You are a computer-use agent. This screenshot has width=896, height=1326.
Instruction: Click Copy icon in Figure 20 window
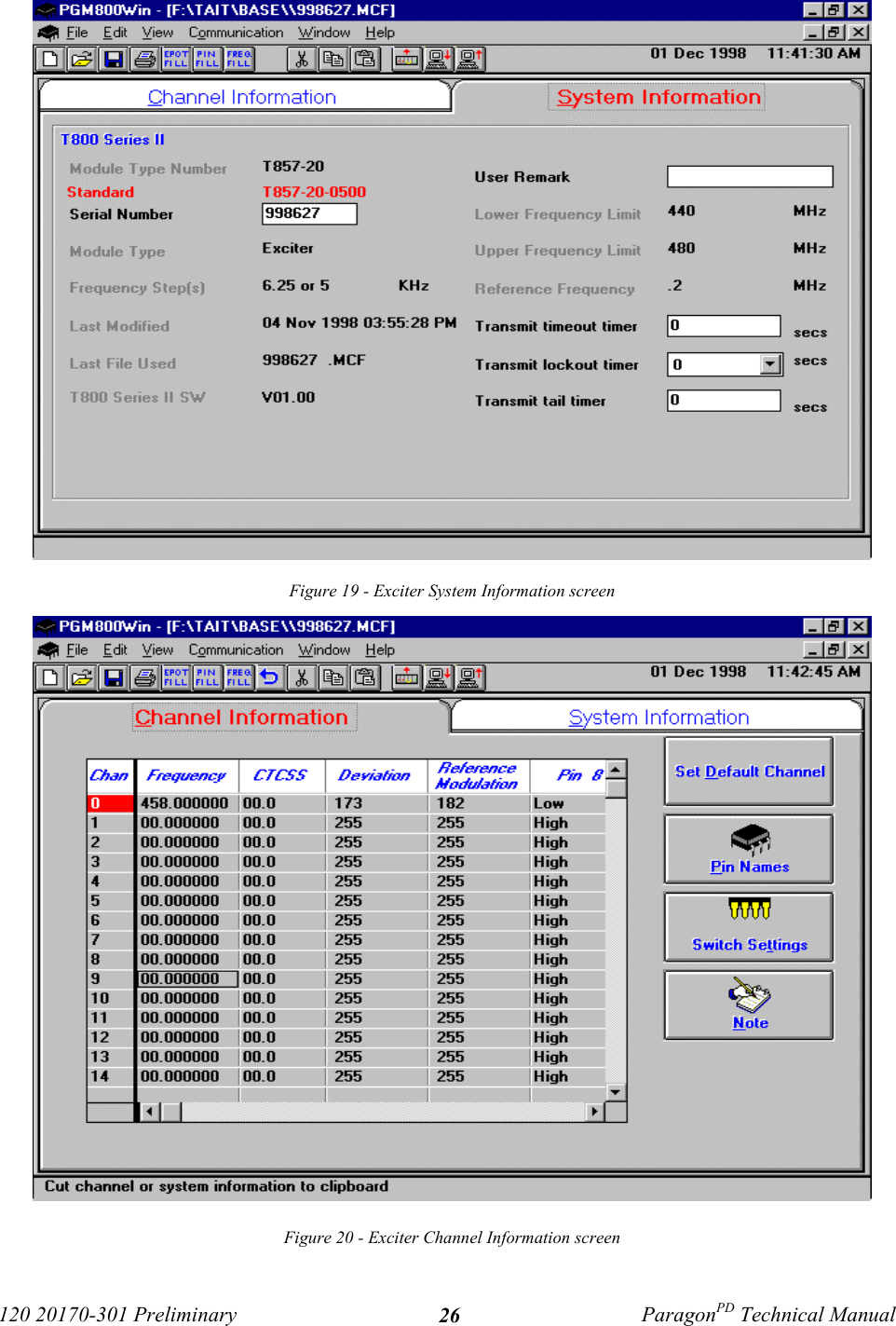(x=333, y=677)
